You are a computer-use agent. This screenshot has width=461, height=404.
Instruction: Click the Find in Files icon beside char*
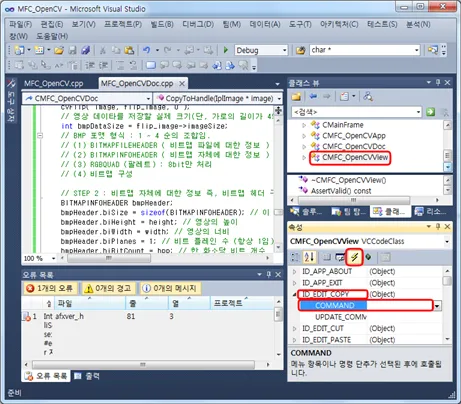[300, 50]
